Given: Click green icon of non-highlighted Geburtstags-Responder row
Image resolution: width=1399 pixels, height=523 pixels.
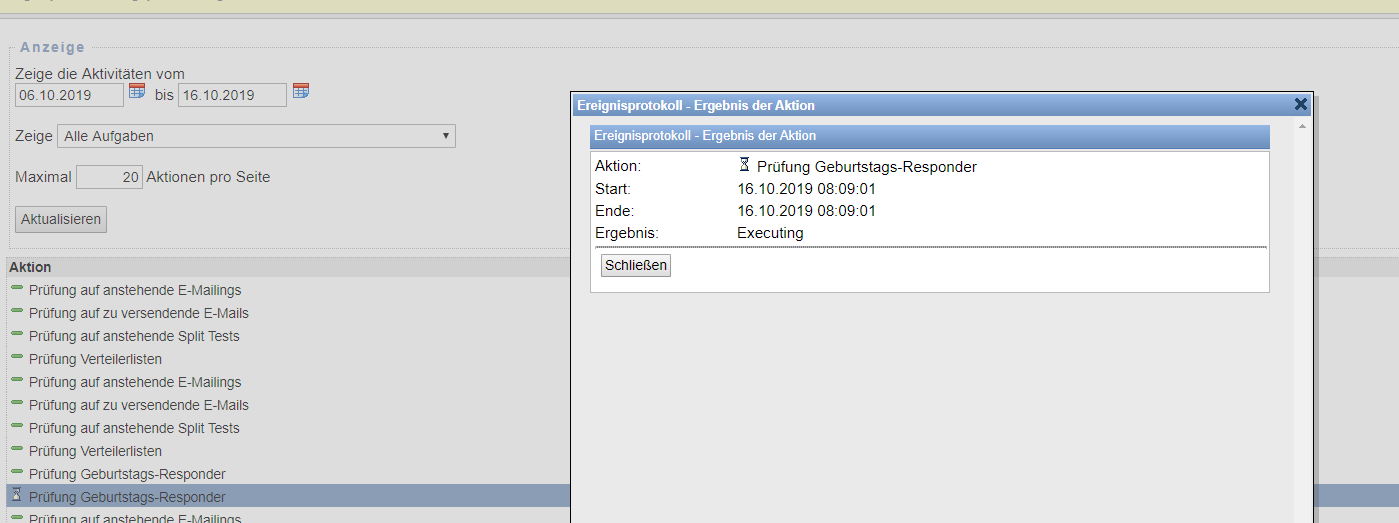Looking at the screenshot, I should pos(17,473).
